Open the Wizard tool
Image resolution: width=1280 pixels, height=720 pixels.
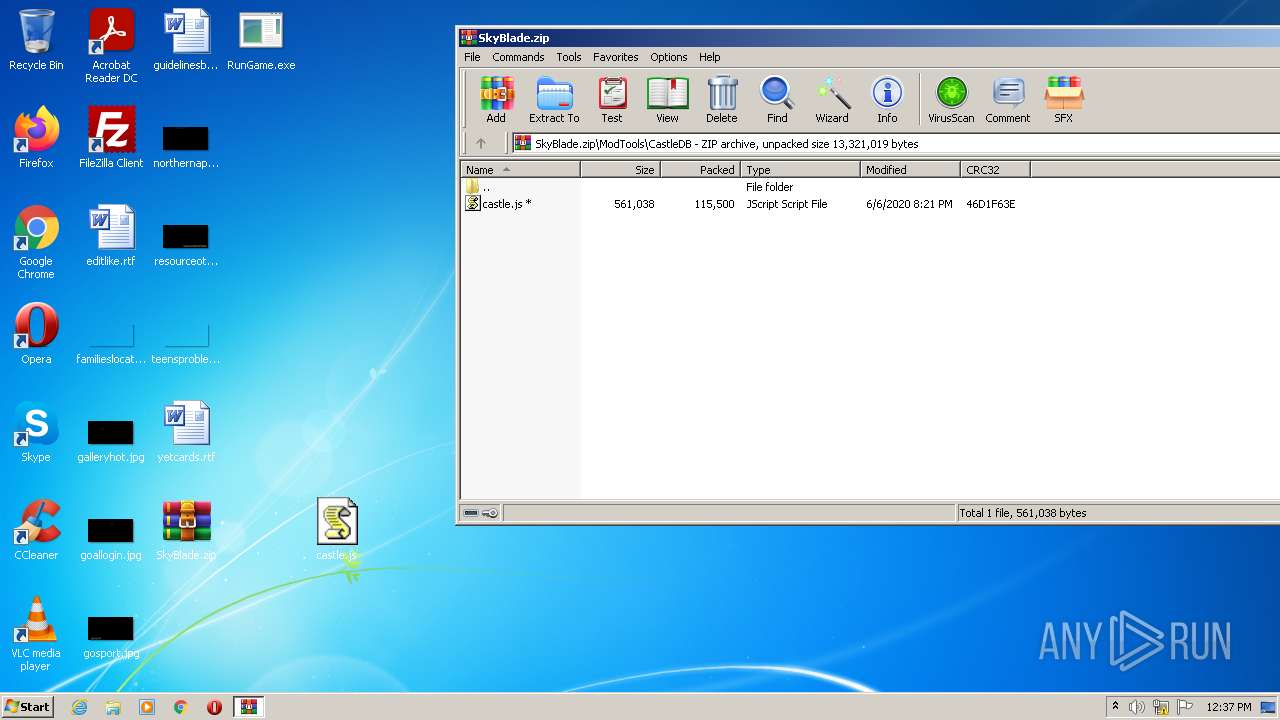[832, 100]
